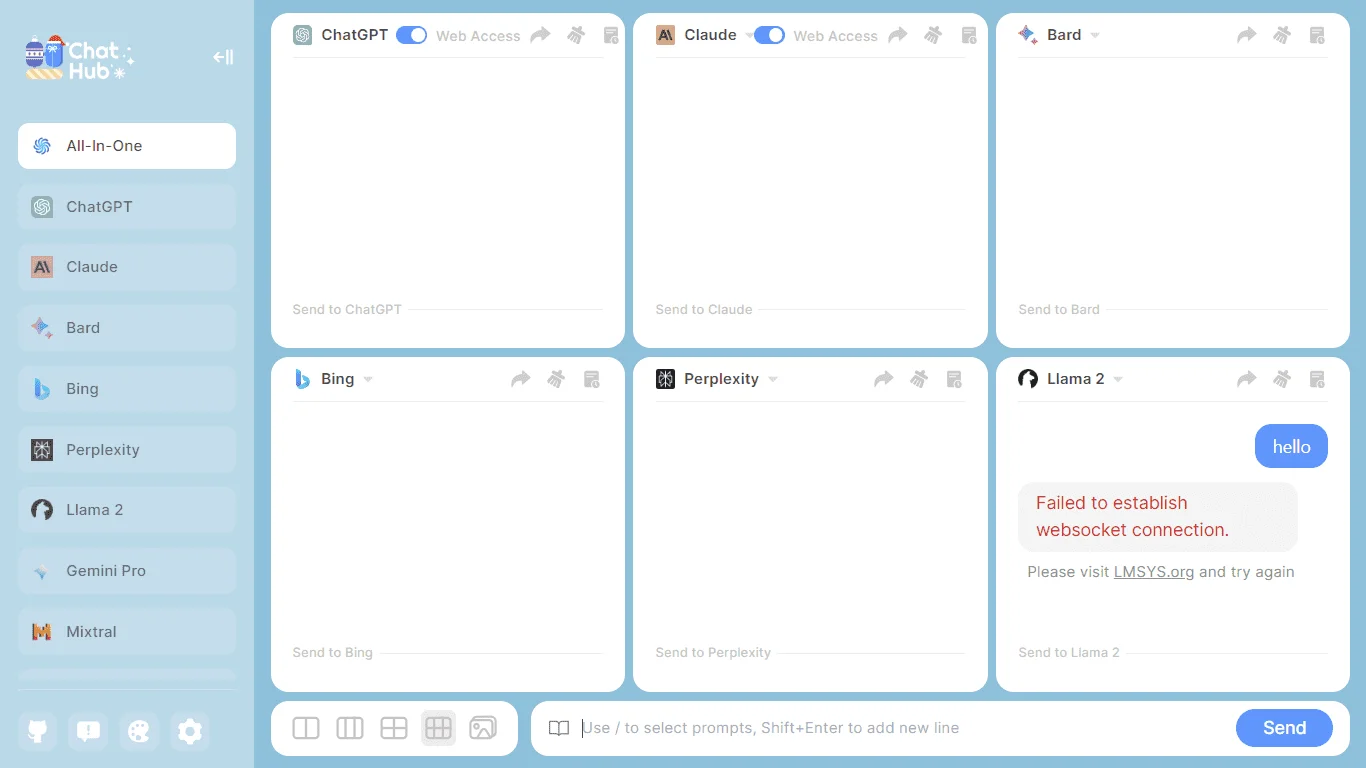Image resolution: width=1366 pixels, height=768 pixels.
Task: Open the Llama 2 model dropdown
Action: (1118, 379)
